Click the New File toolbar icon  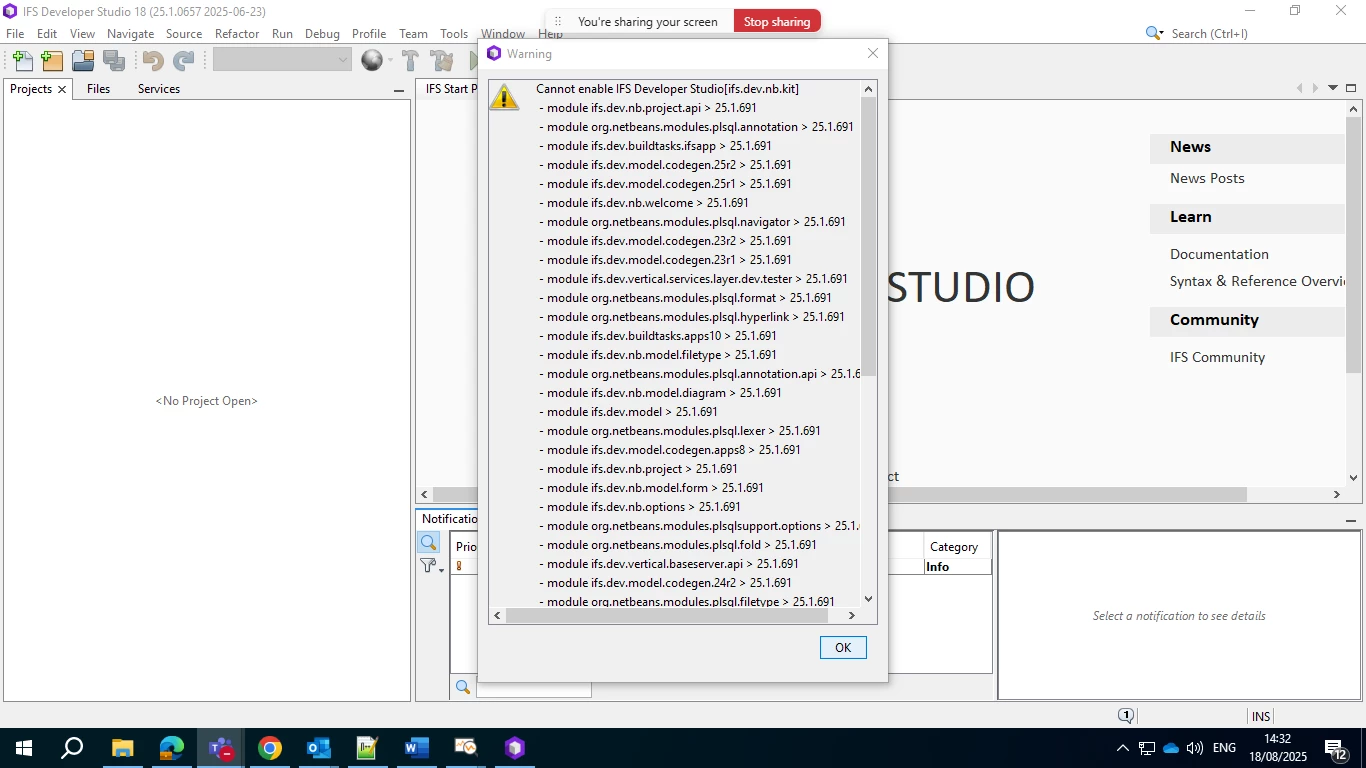(x=22, y=61)
